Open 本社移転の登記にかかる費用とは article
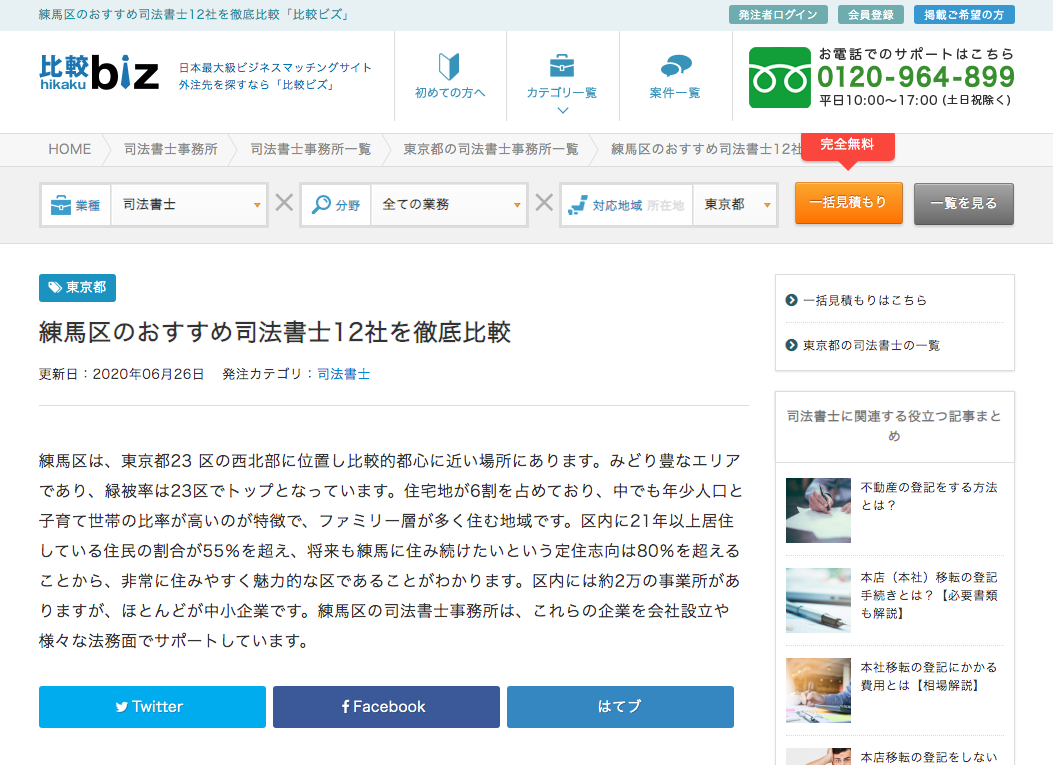Image resolution: width=1053 pixels, height=765 pixels. coord(929,676)
